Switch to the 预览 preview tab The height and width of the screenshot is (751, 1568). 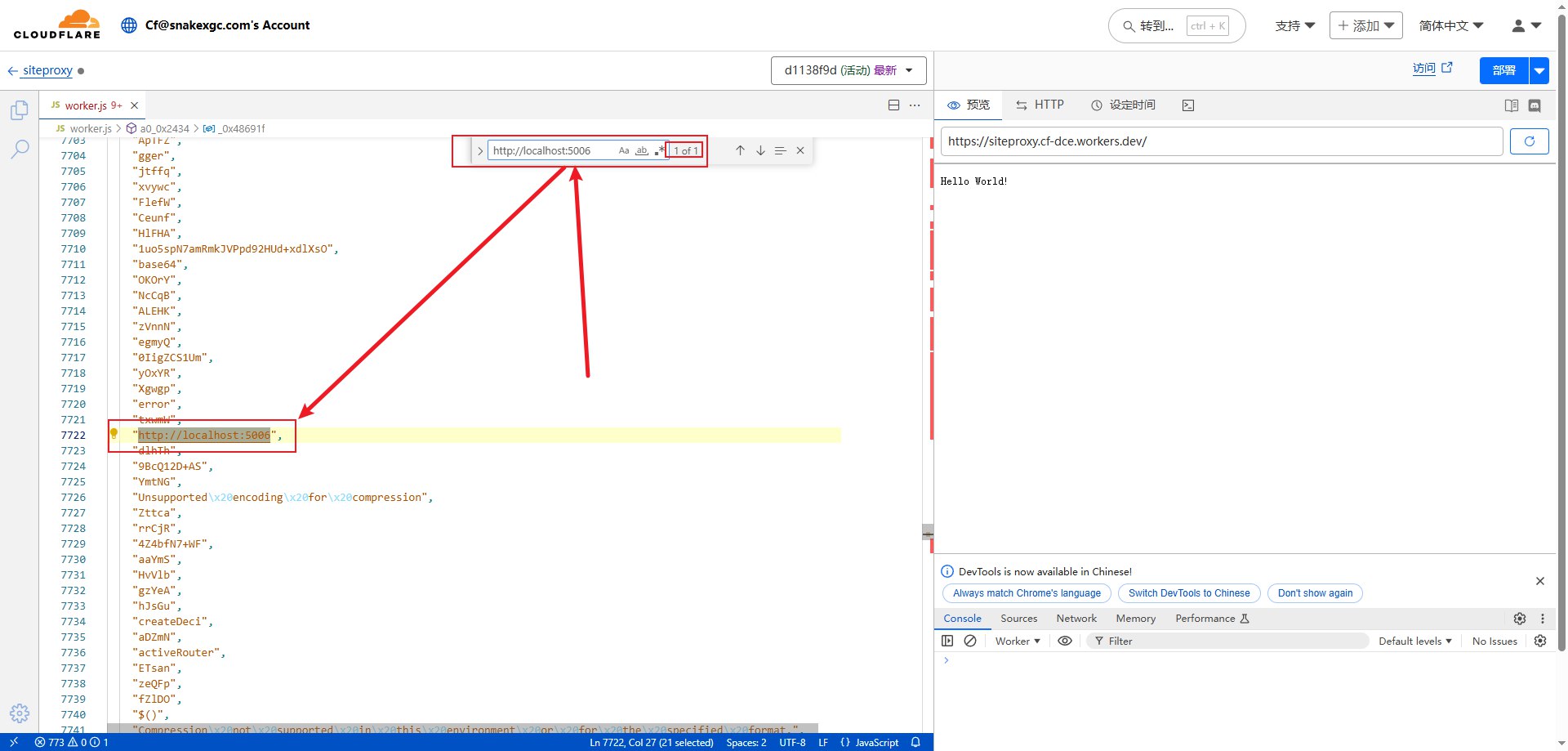click(x=969, y=105)
